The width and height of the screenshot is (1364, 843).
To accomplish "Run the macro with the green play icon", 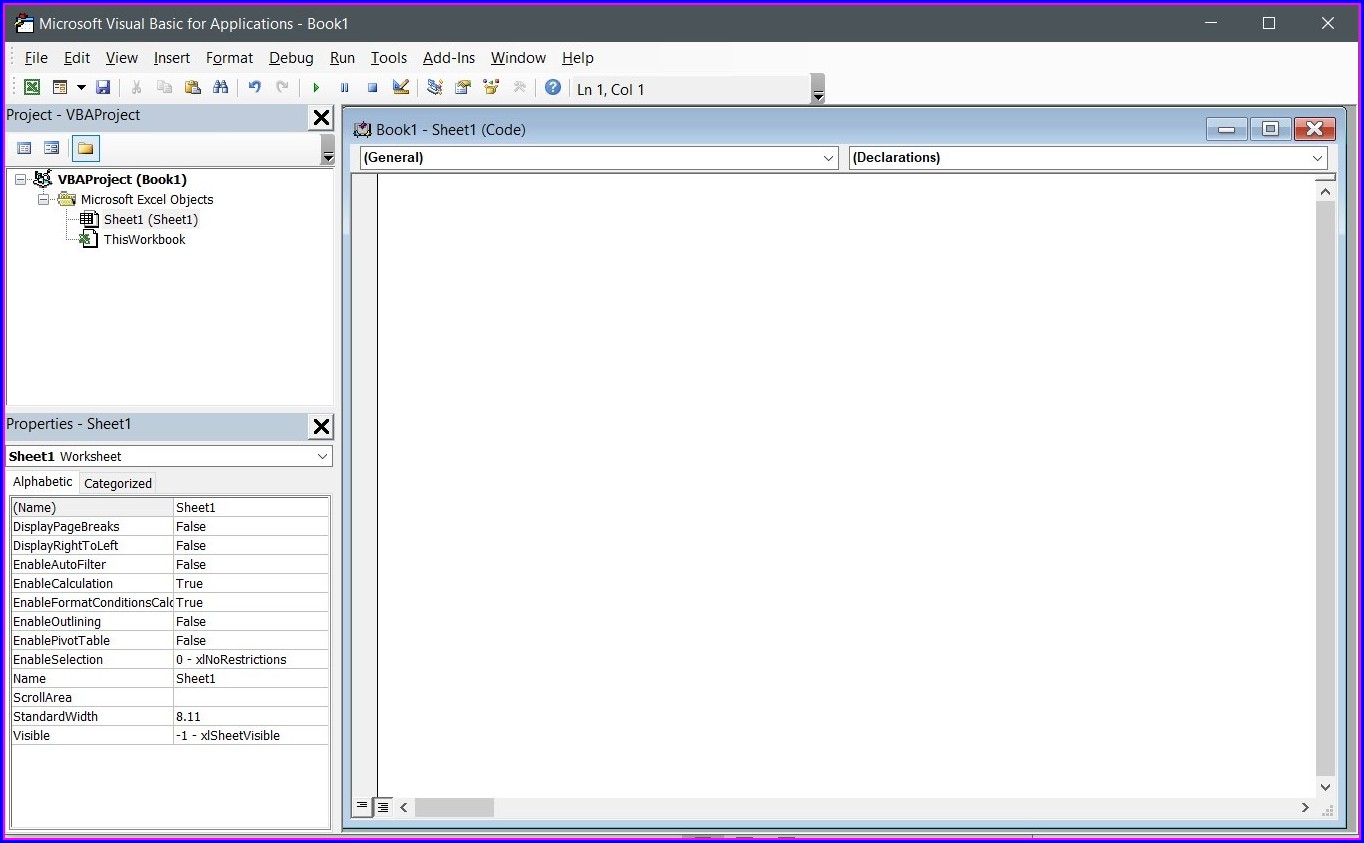I will point(316,88).
